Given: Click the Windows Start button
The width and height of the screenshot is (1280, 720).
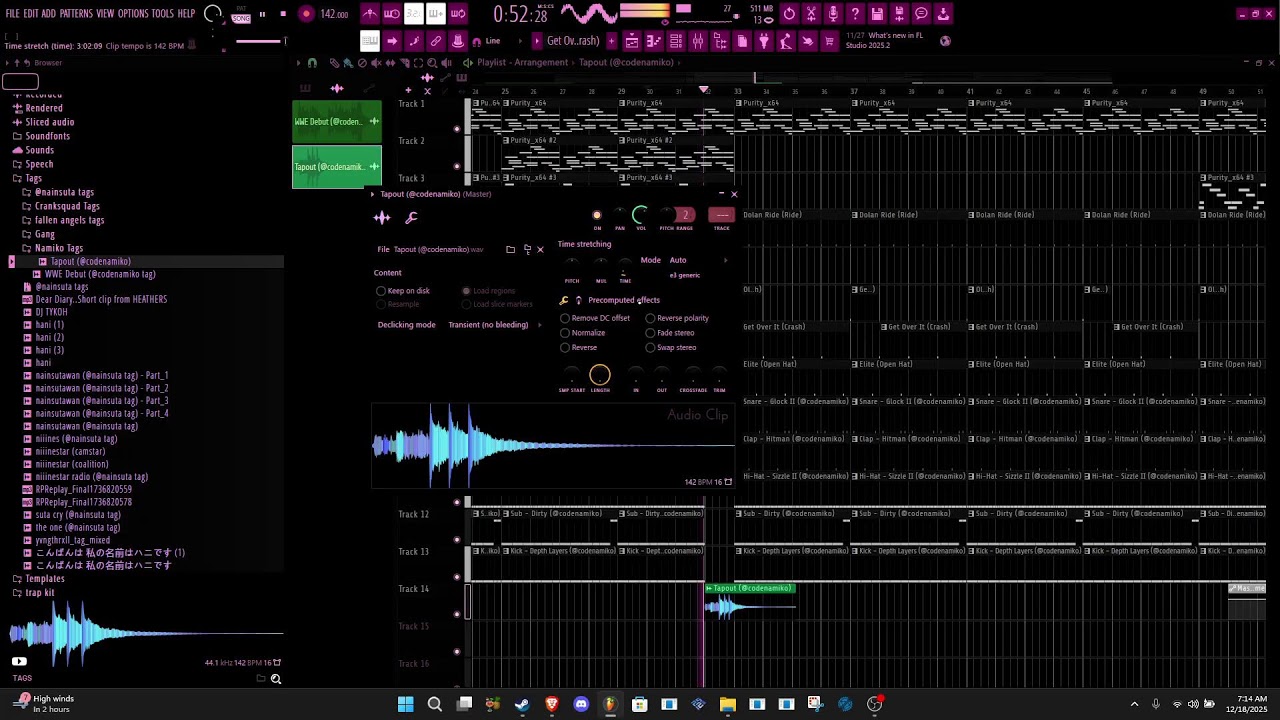Looking at the screenshot, I should click(405, 704).
